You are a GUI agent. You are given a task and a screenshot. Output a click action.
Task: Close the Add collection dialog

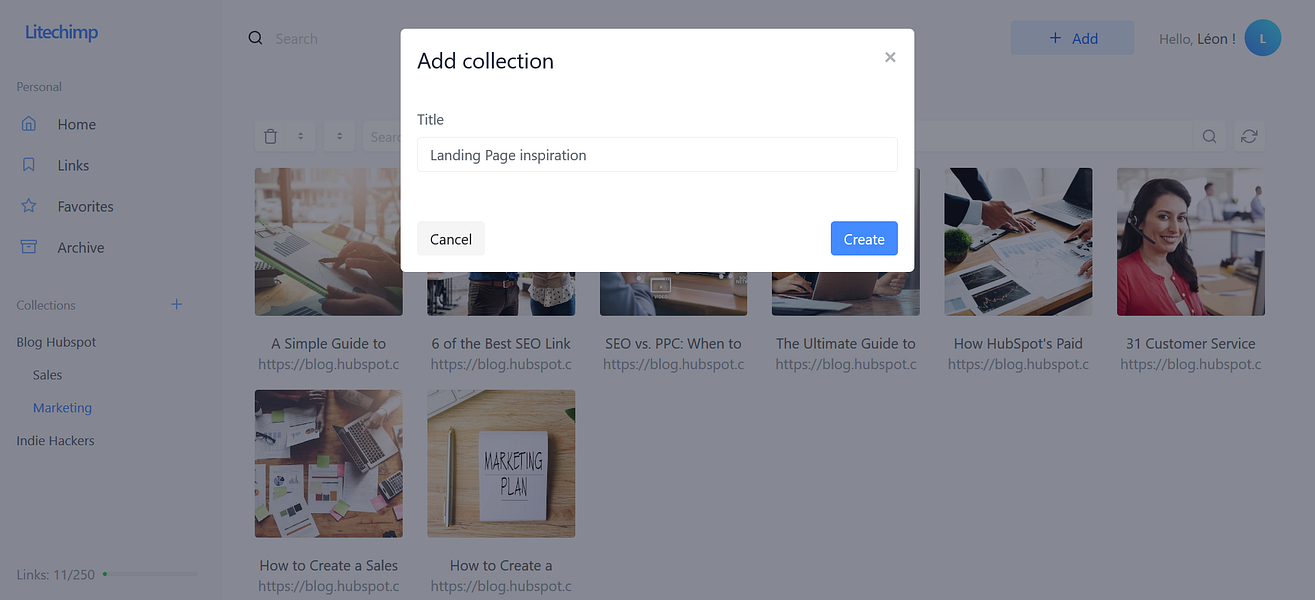pos(890,57)
